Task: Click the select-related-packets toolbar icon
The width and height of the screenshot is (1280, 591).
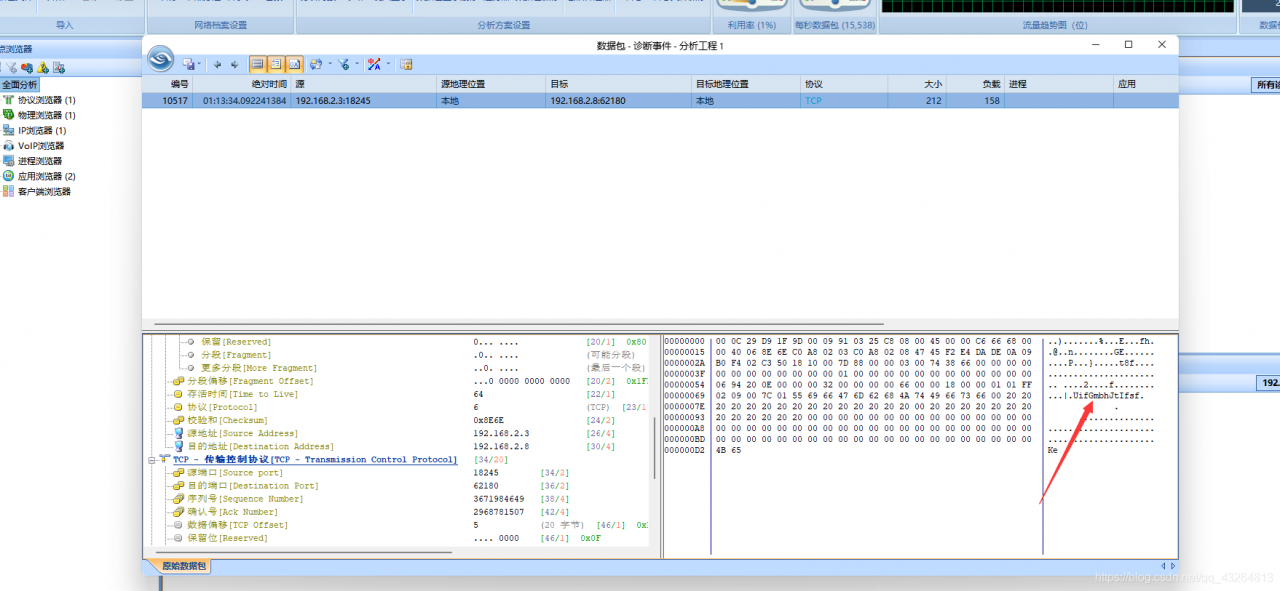Action: click(x=316, y=64)
